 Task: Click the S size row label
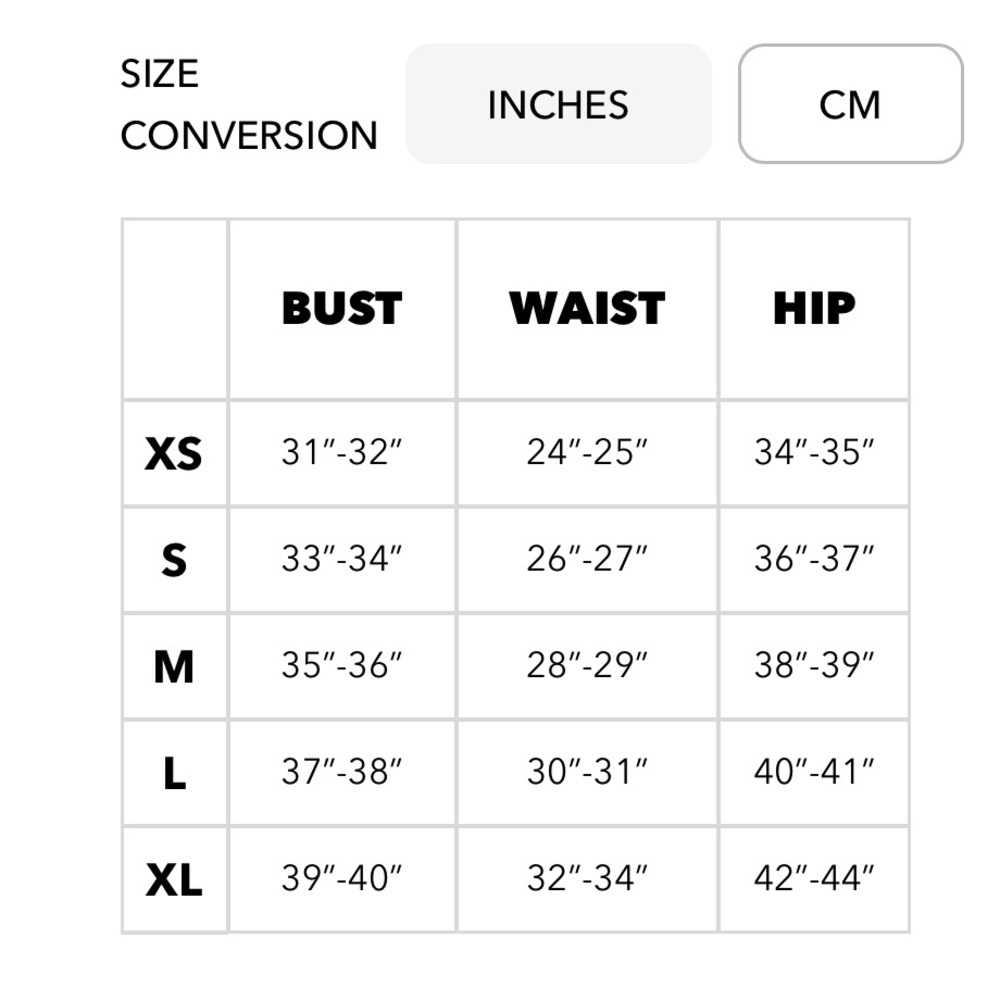[x=173, y=560]
